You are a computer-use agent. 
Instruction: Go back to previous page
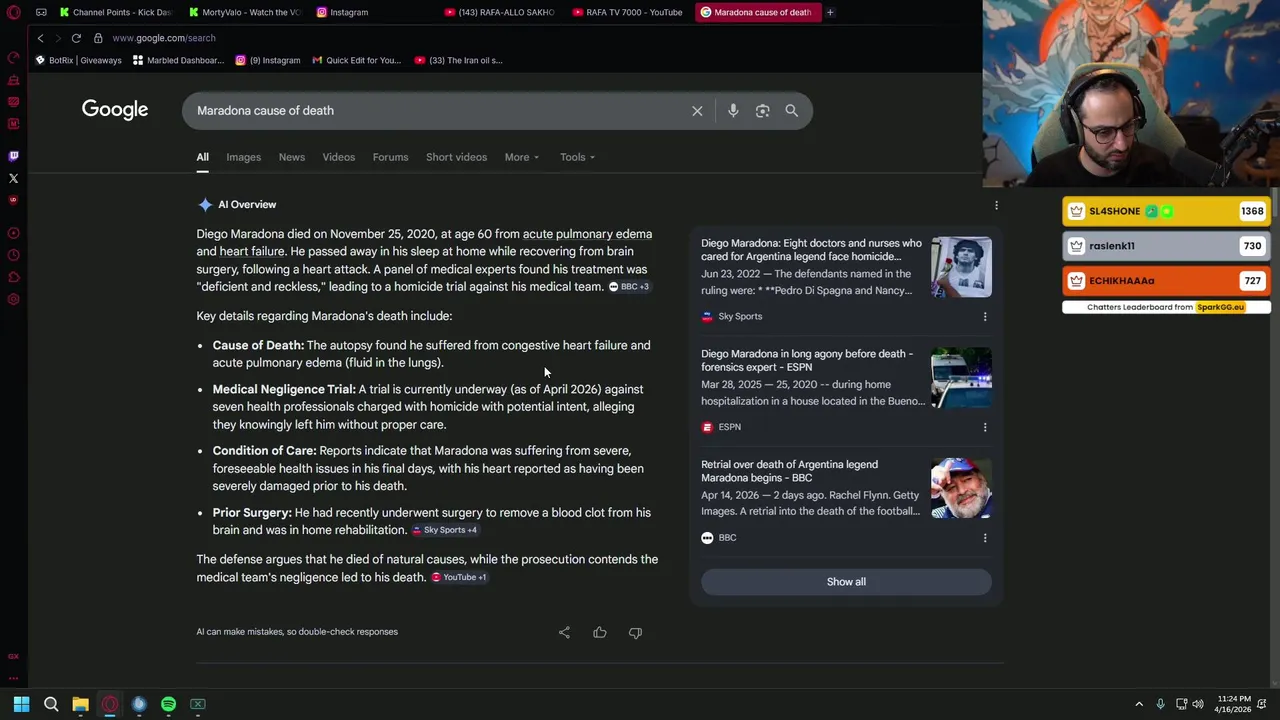[40, 38]
